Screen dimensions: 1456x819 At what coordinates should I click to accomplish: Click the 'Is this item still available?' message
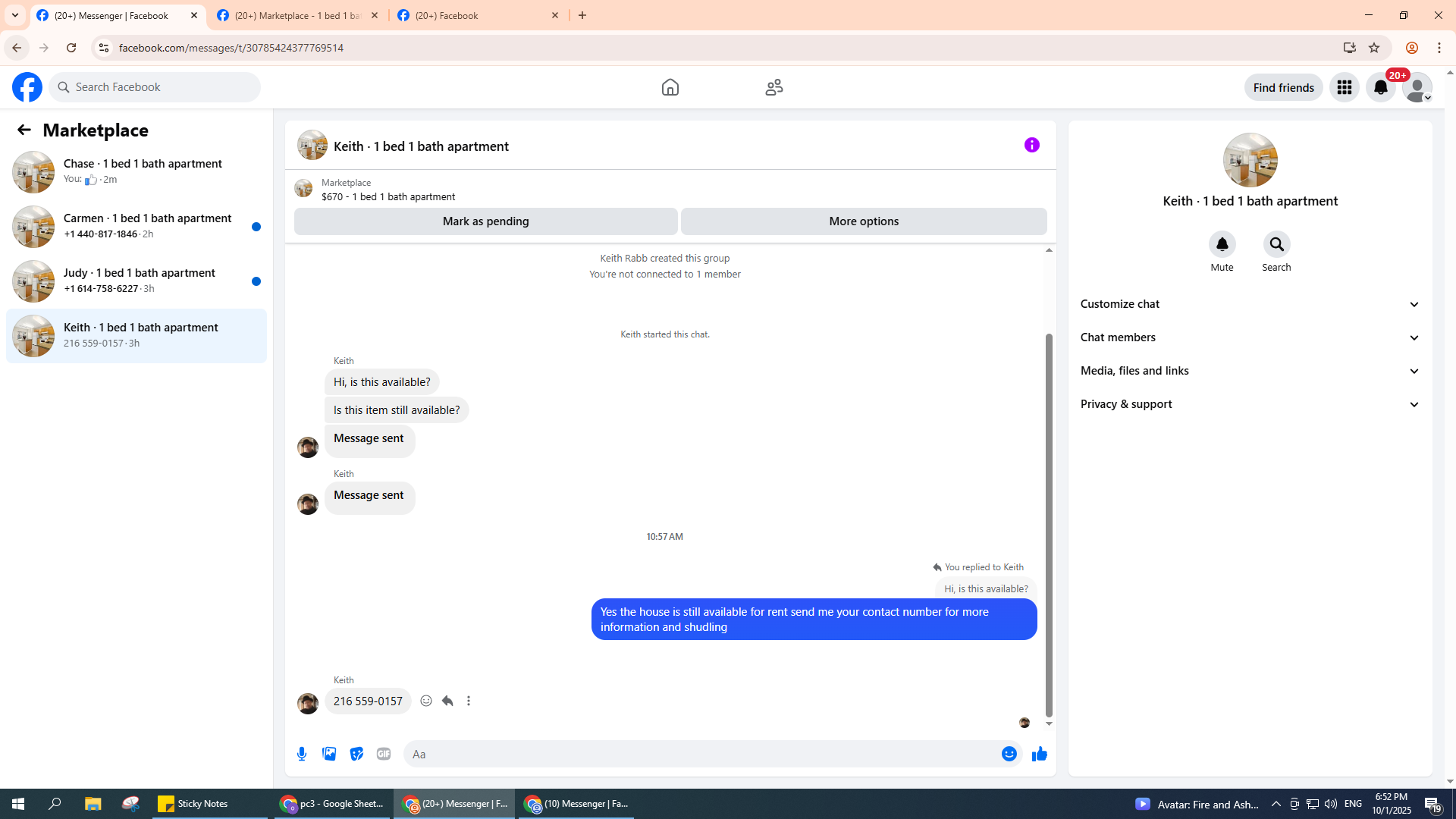(x=397, y=410)
